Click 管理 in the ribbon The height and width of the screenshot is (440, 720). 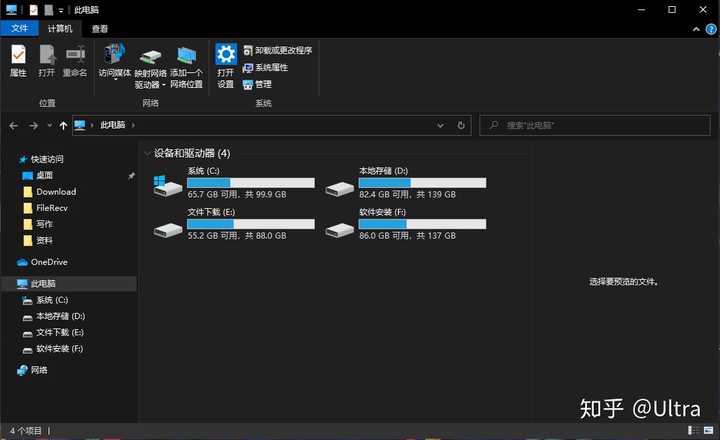tap(257, 84)
